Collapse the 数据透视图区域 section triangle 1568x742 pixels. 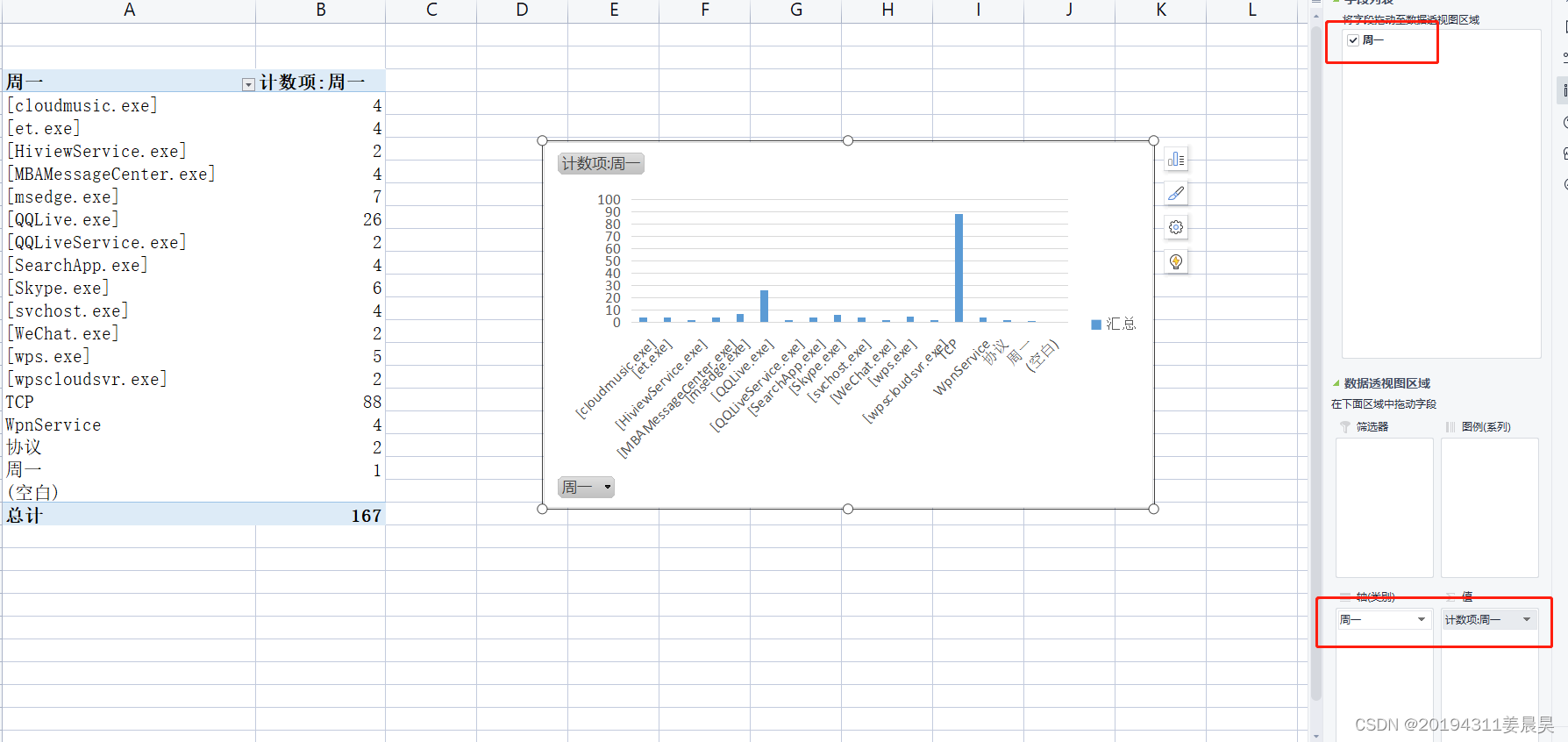[x=1336, y=383]
